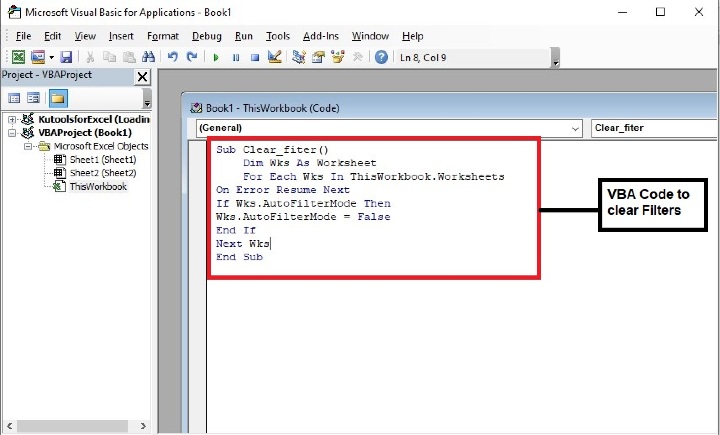This screenshot has width=720, height=435.
Task: Run the macro with the green play icon
Action: (216, 58)
